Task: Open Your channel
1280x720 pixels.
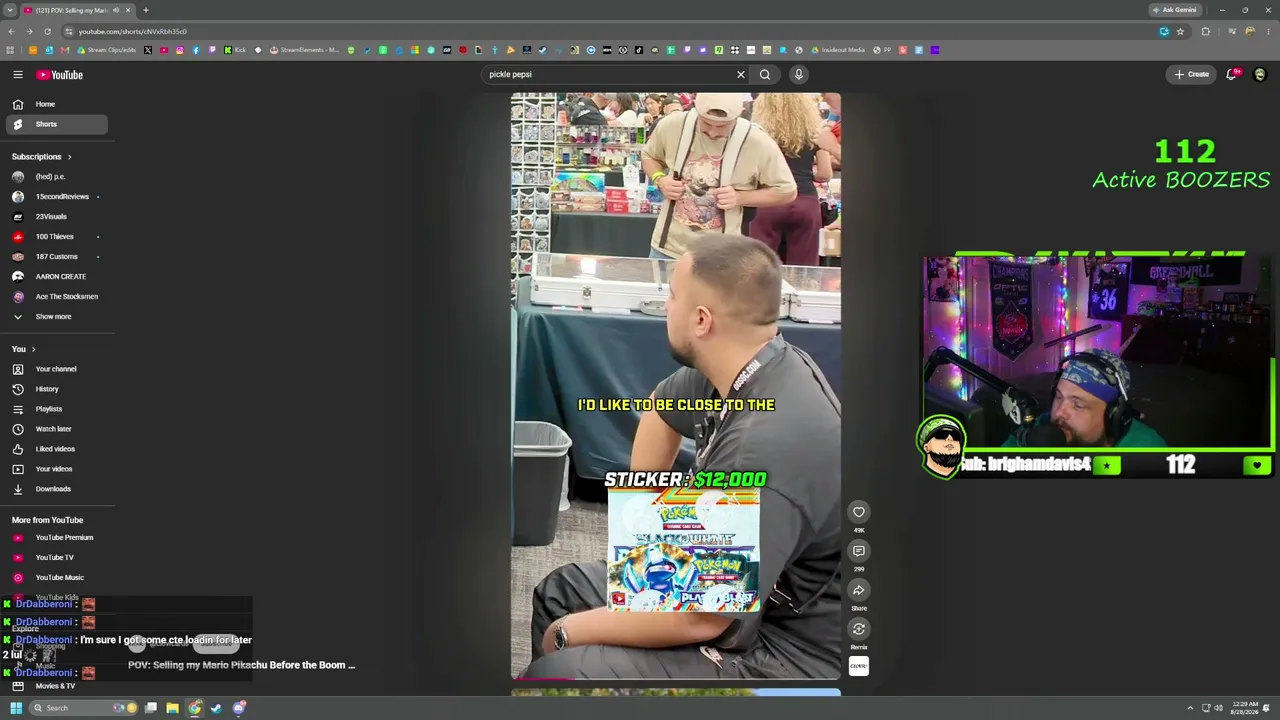Action: point(55,369)
